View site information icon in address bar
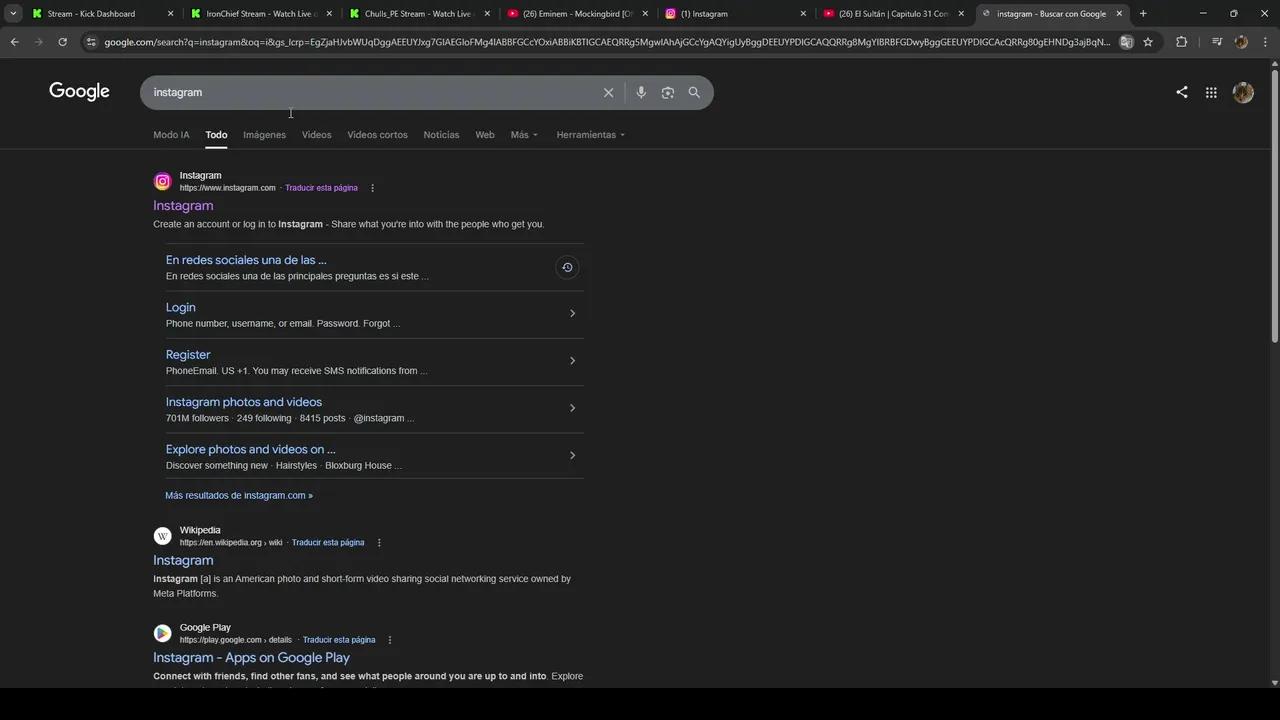 coord(91,42)
